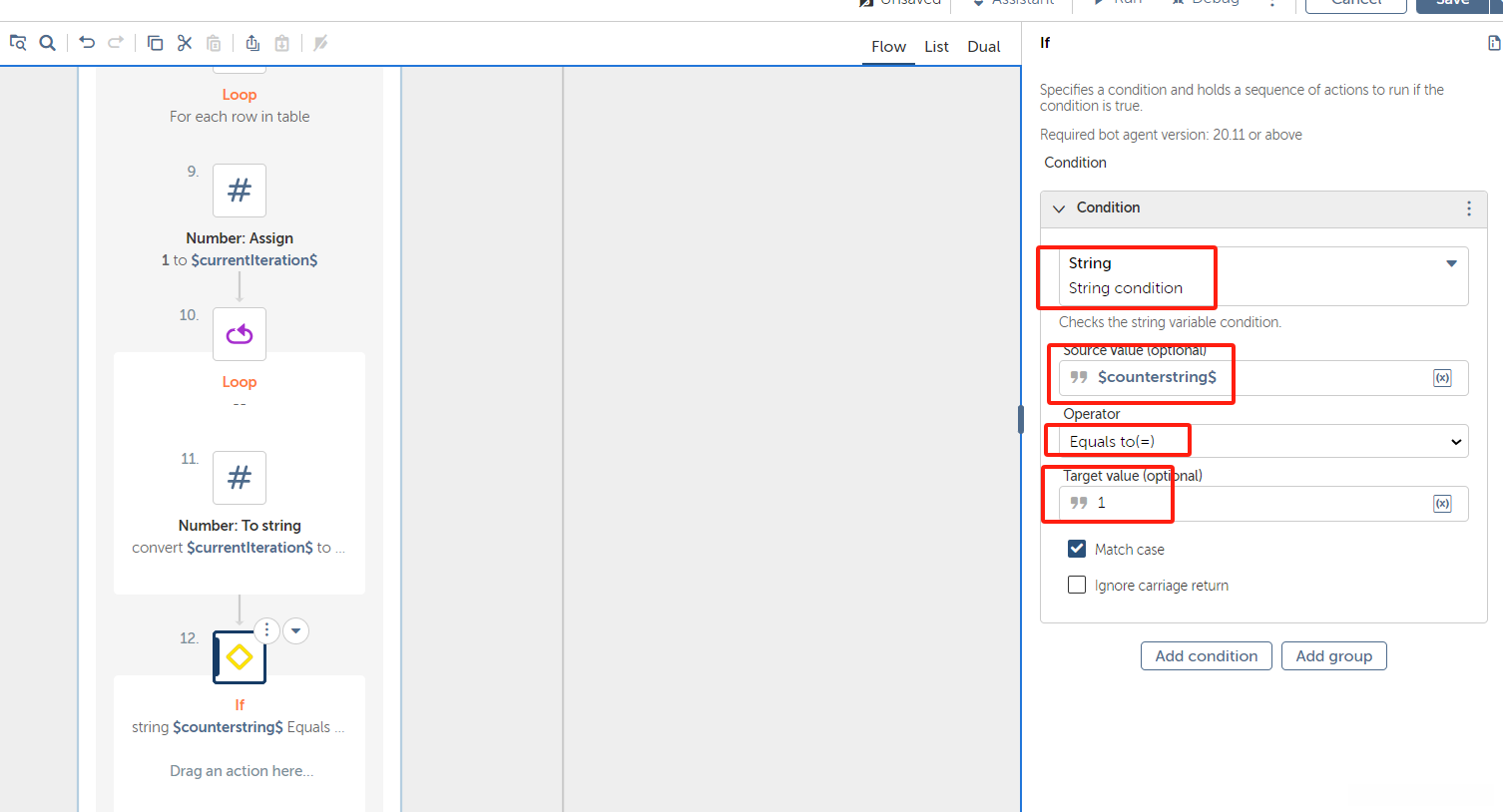
Task: Select the Loop step 10 icon
Action: click(x=240, y=334)
